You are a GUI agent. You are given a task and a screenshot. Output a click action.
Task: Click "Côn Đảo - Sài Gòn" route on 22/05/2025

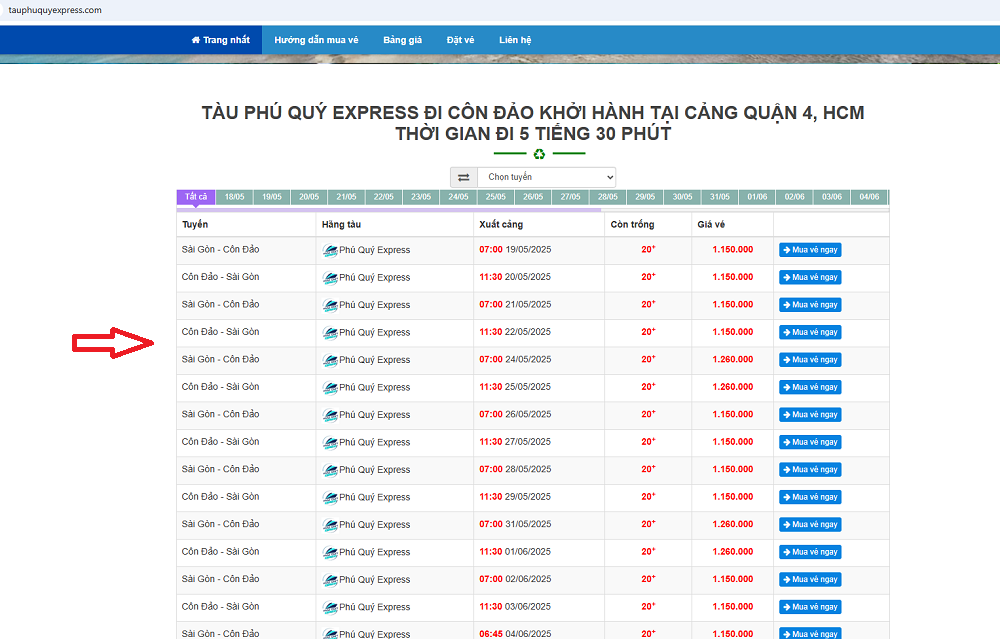[x=221, y=332]
